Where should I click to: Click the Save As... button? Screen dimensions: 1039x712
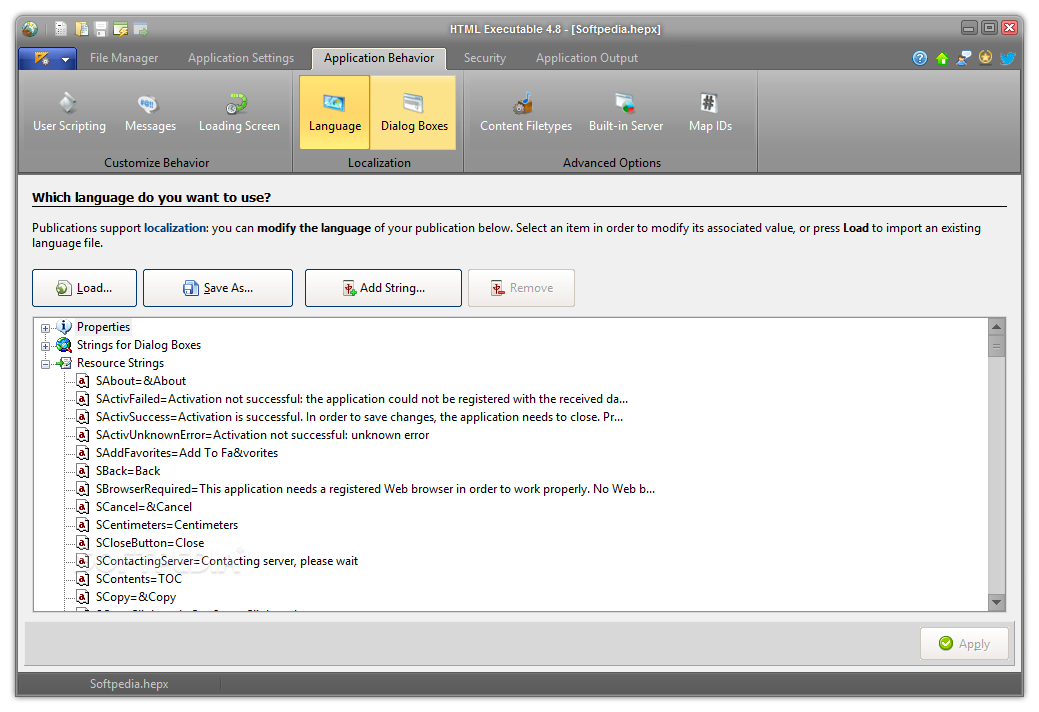[218, 288]
